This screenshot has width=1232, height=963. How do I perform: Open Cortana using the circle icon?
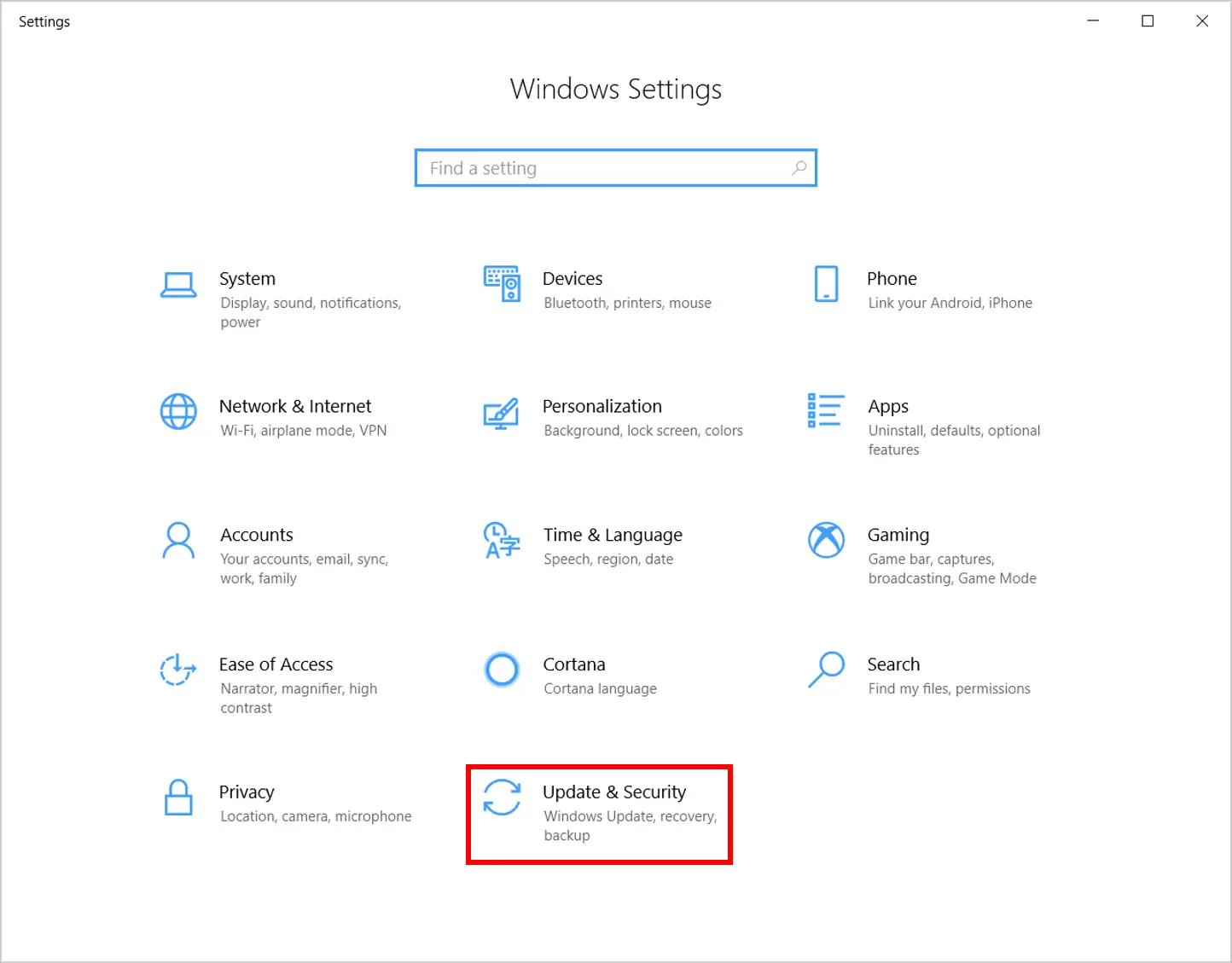point(502,670)
